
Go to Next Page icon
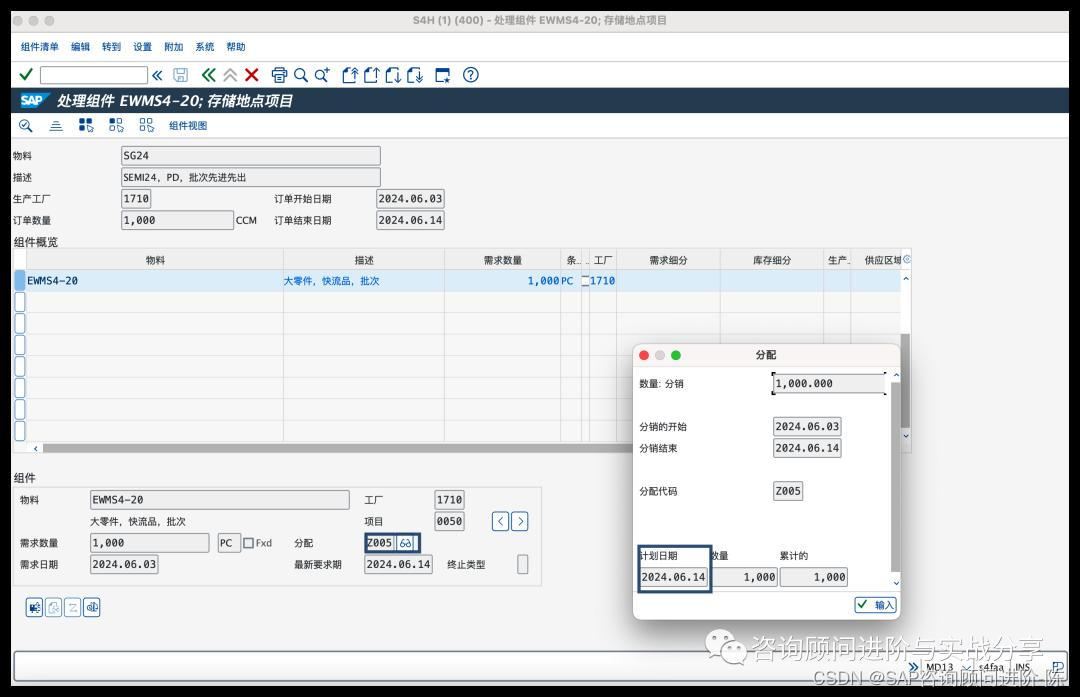click(x=393, y=75)
